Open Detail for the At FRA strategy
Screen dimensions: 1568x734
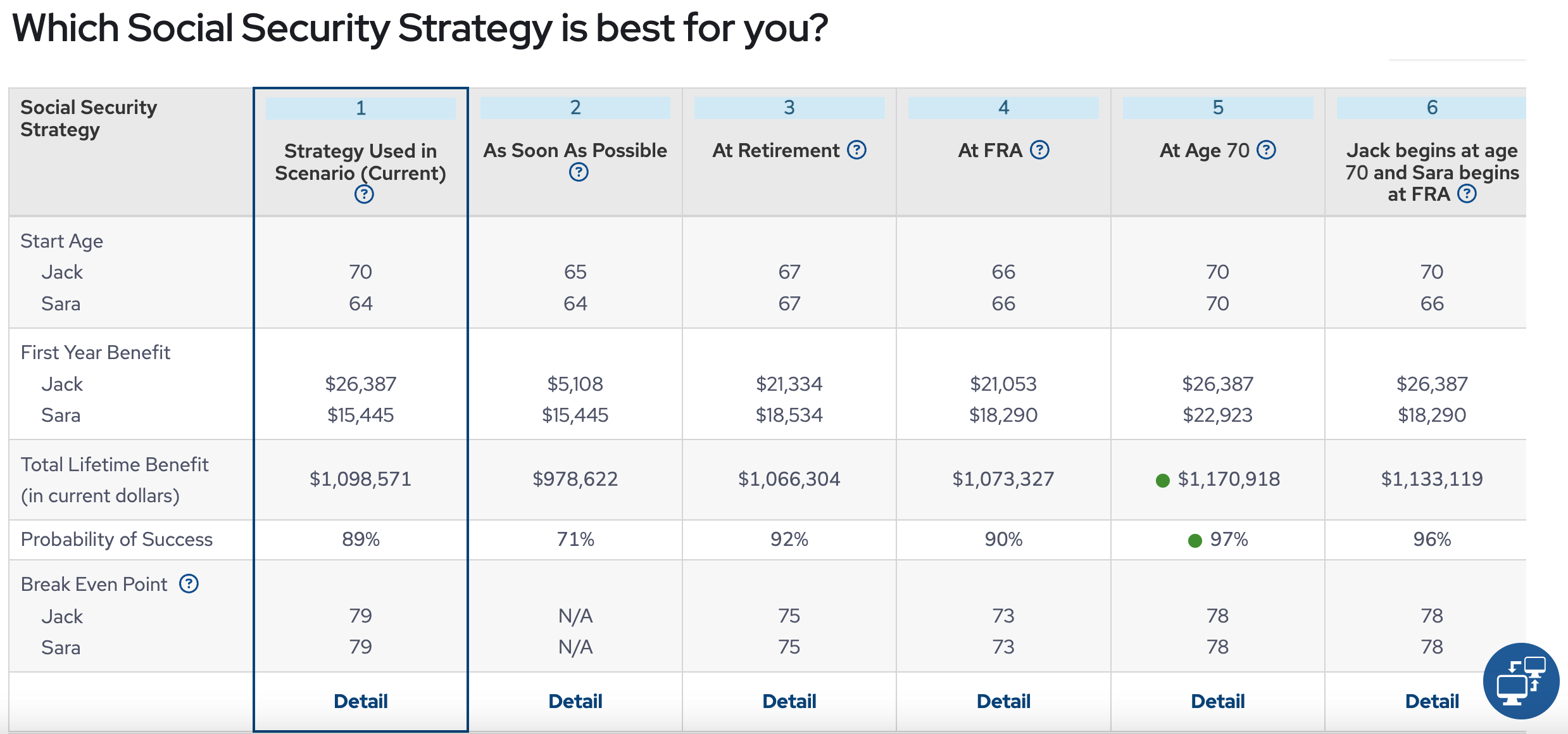1003,700
